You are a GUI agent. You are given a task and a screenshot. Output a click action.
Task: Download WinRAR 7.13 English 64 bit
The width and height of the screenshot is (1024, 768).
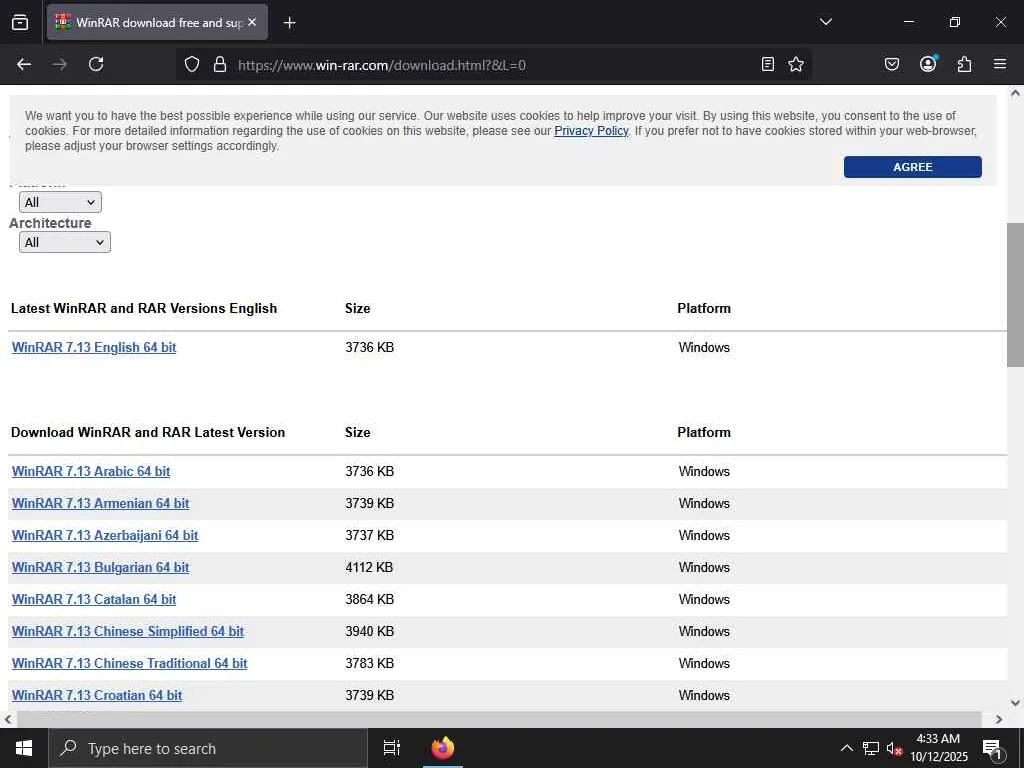point(94,347)
